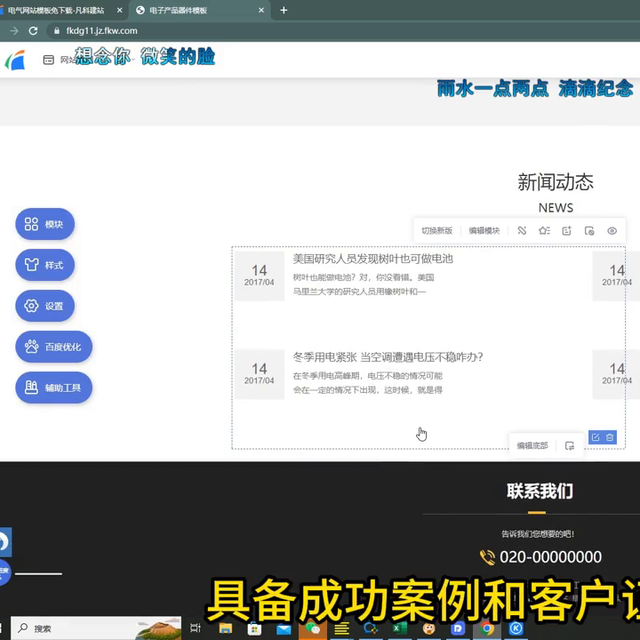This screenshot has height=640, width=640.
Task: Open Chrome from taskbar
Action: point(487,629)
